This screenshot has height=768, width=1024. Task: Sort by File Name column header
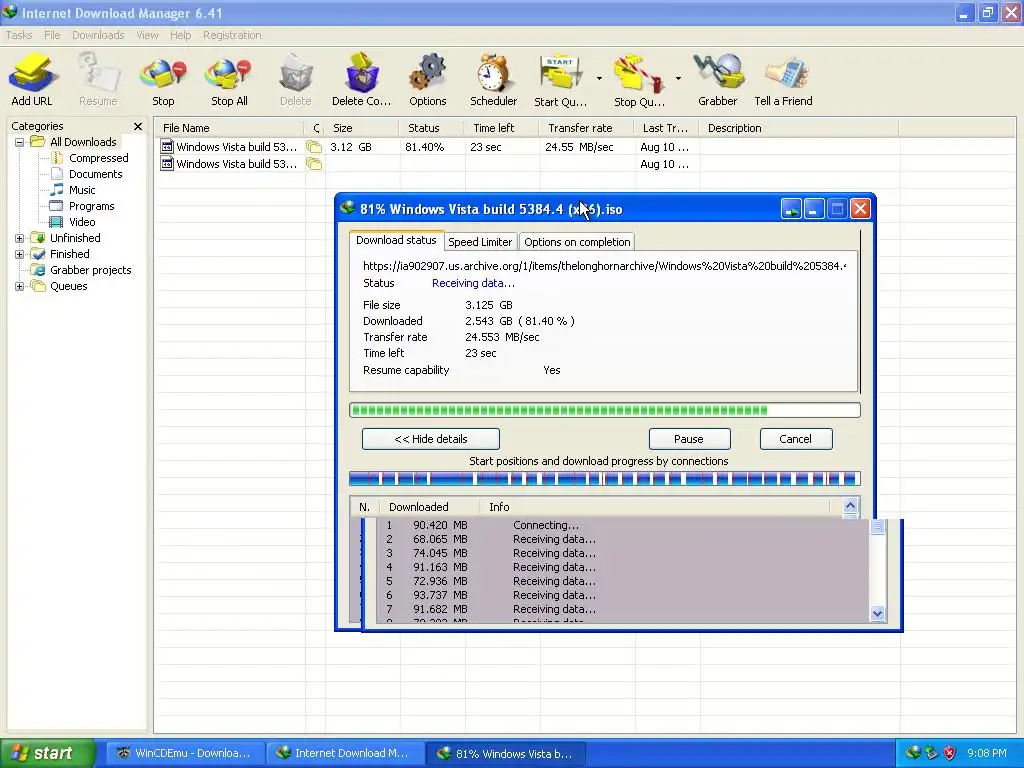pyautogui.click(x=231, y=128)
